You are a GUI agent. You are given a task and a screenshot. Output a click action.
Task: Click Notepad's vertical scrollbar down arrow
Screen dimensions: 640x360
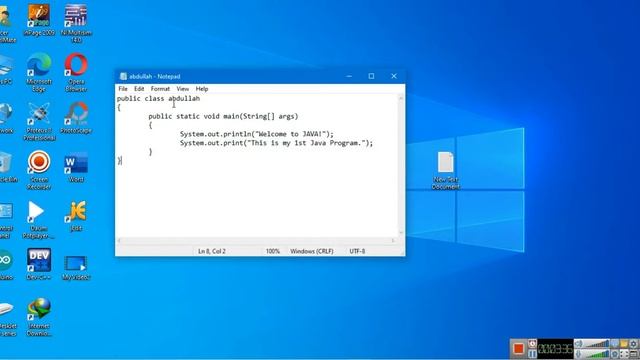pyautogui.click(x=401, y=233)
